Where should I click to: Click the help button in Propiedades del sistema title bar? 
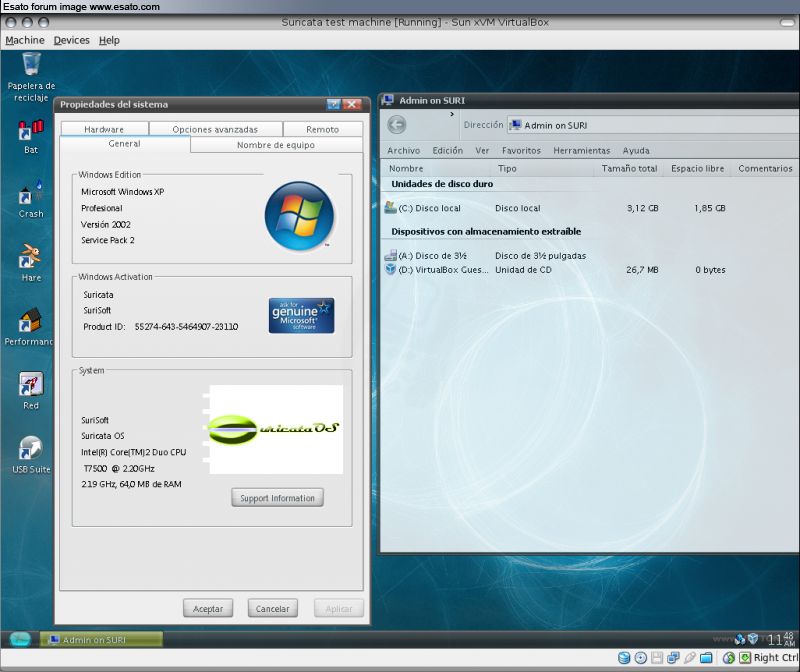[333, 104]
